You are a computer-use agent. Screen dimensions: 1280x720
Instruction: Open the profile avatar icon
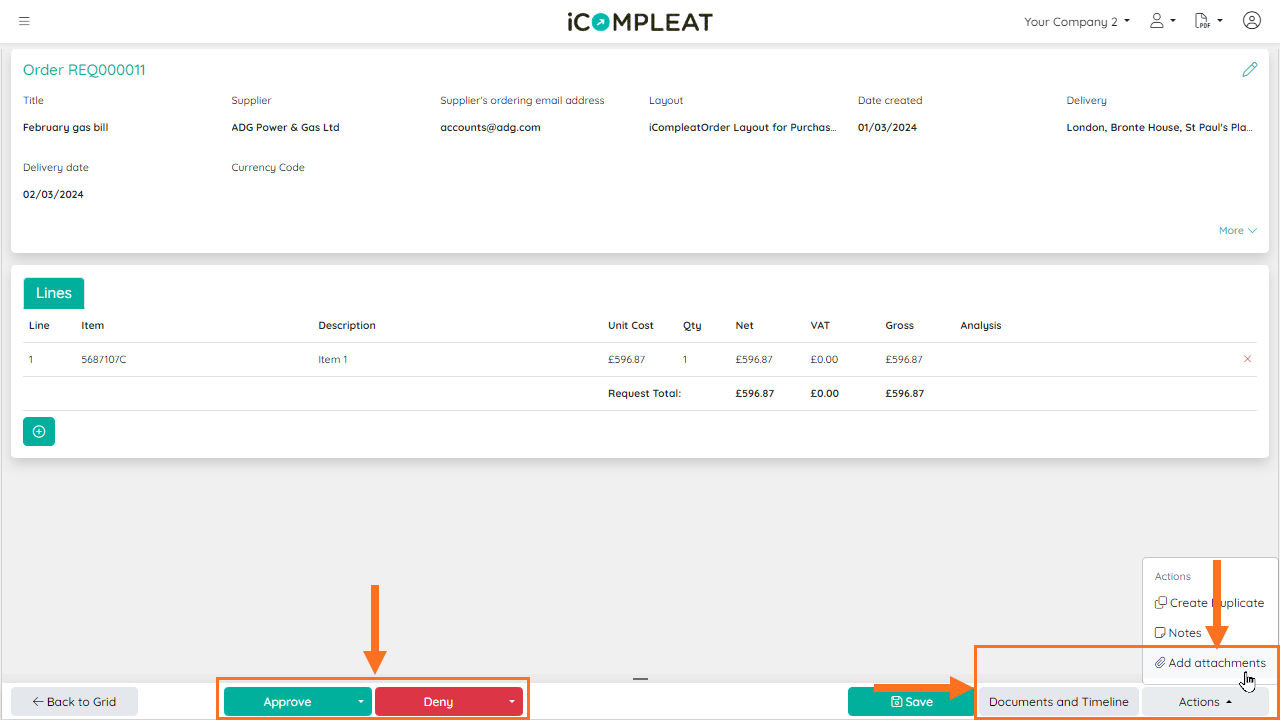click(x=1251, y=21)
